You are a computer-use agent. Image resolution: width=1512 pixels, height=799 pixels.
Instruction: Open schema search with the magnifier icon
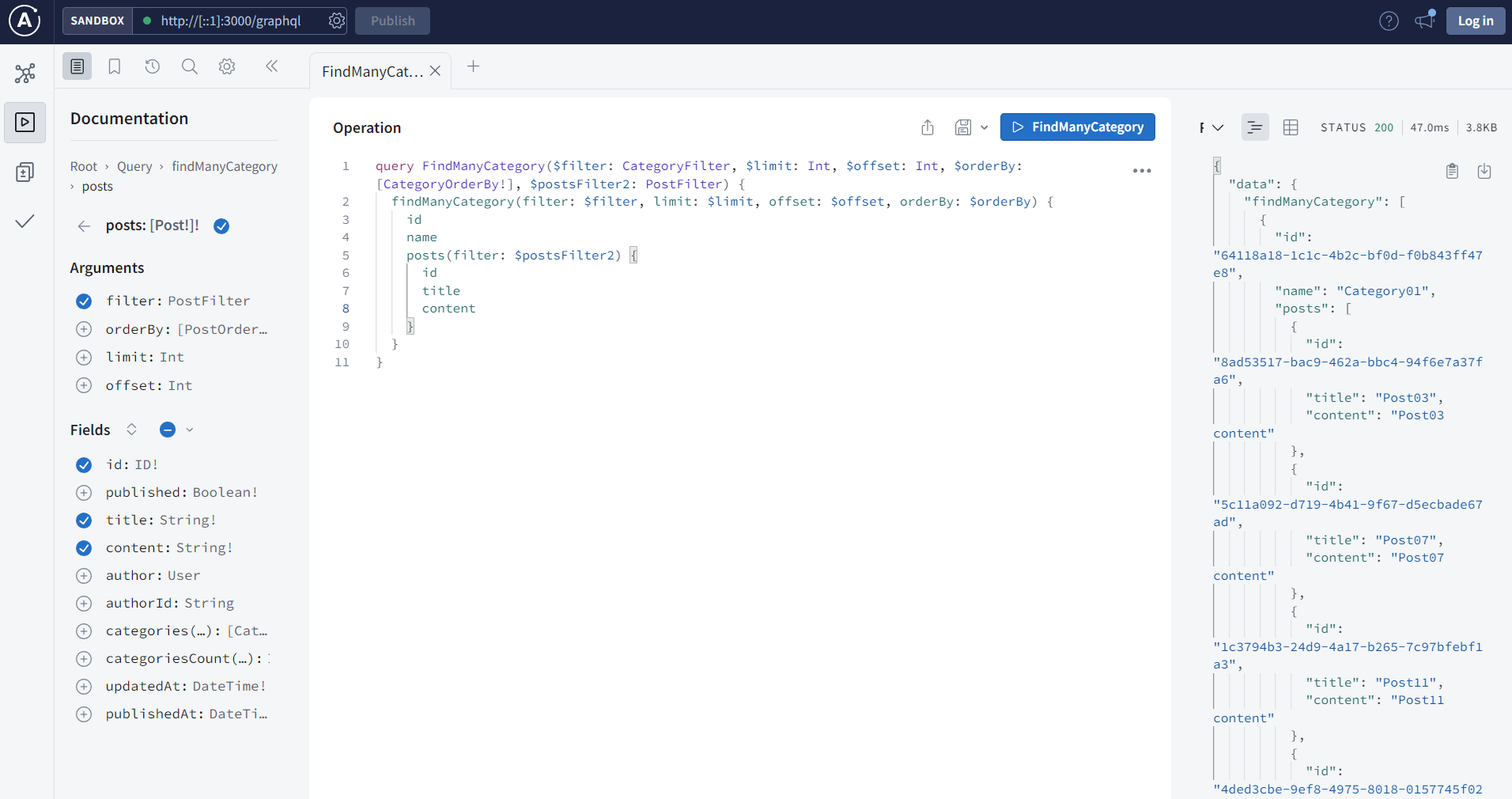coord(190,66)
